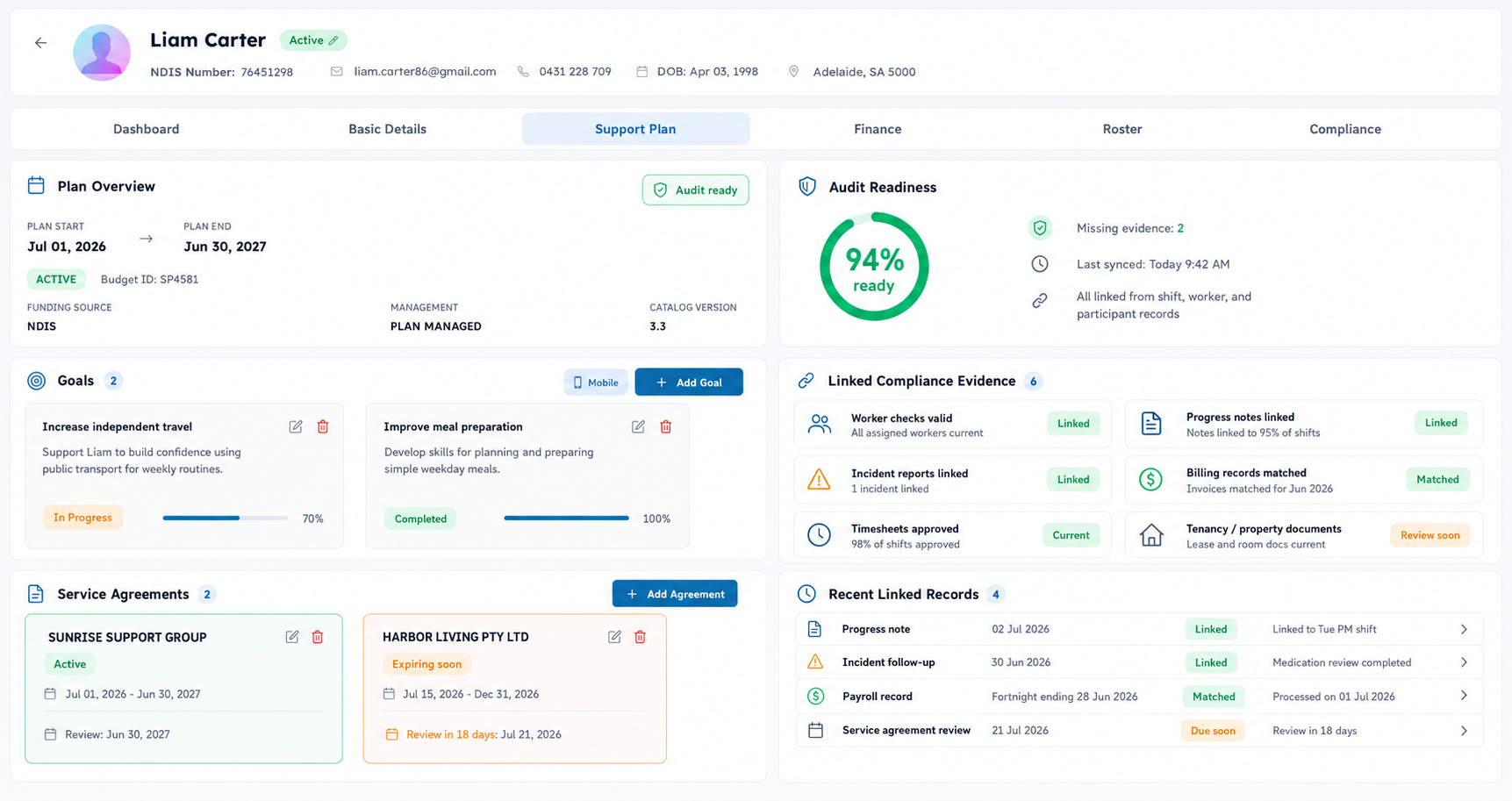Viewport: 1512px width, 801px height.
Task: Expand the Progress note record chevron
Action: 1464,629
